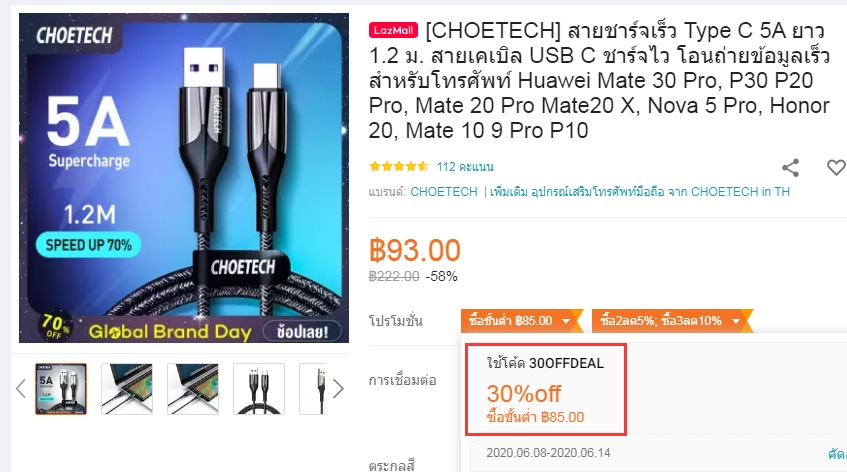
Task: Open the CHOETECH brand link
Action: (x=444, y=192)
